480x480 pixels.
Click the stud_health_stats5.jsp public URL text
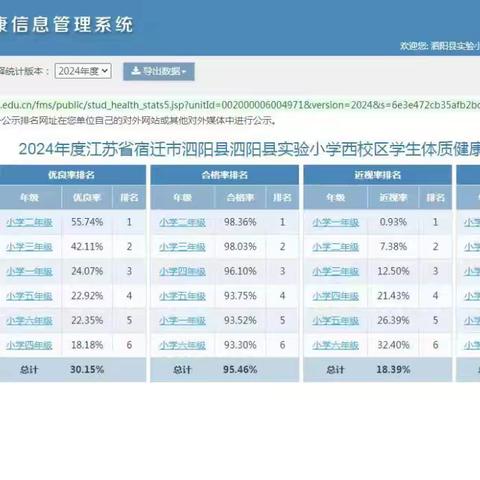pyautogui.click(x=240, y=105)
